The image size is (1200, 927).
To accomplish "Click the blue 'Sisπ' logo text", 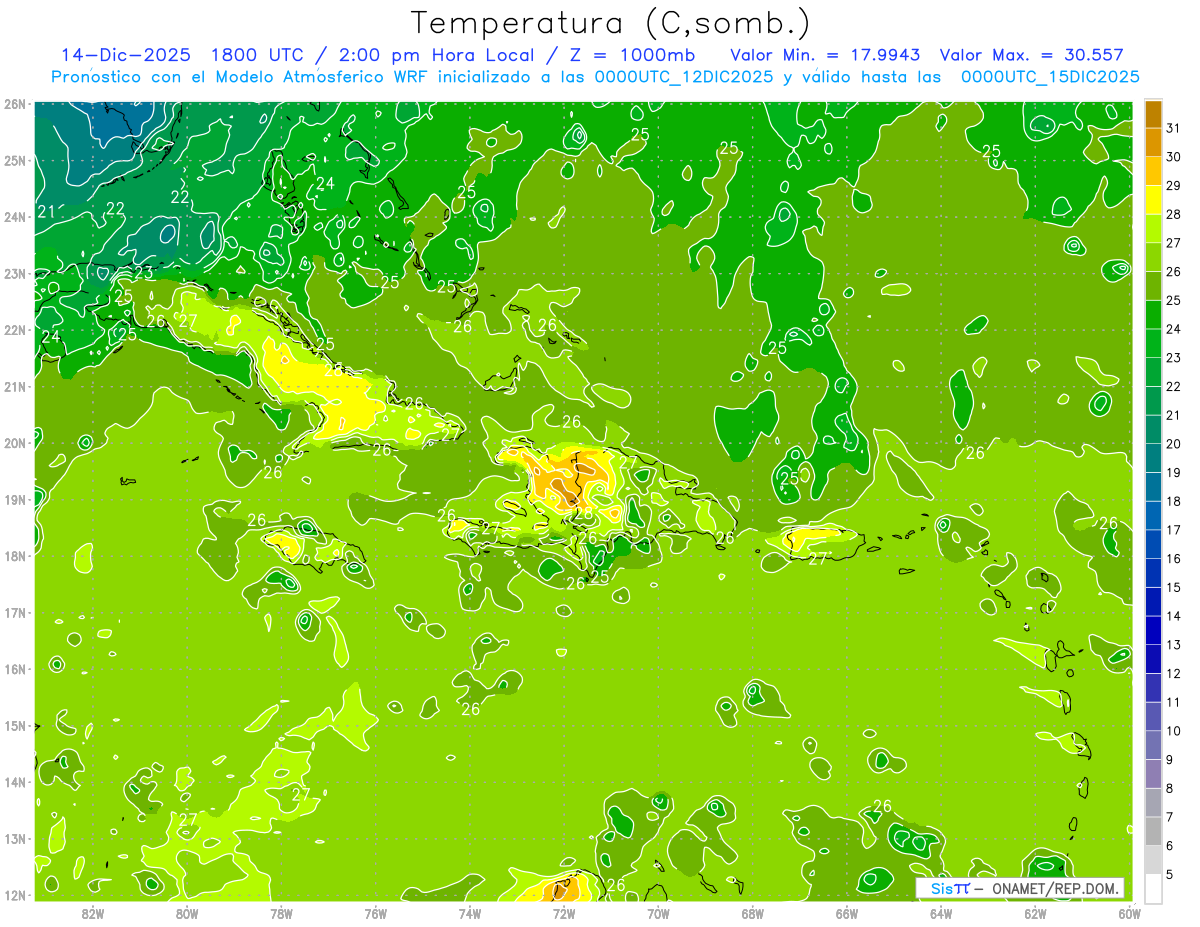I will click(950, 888).
